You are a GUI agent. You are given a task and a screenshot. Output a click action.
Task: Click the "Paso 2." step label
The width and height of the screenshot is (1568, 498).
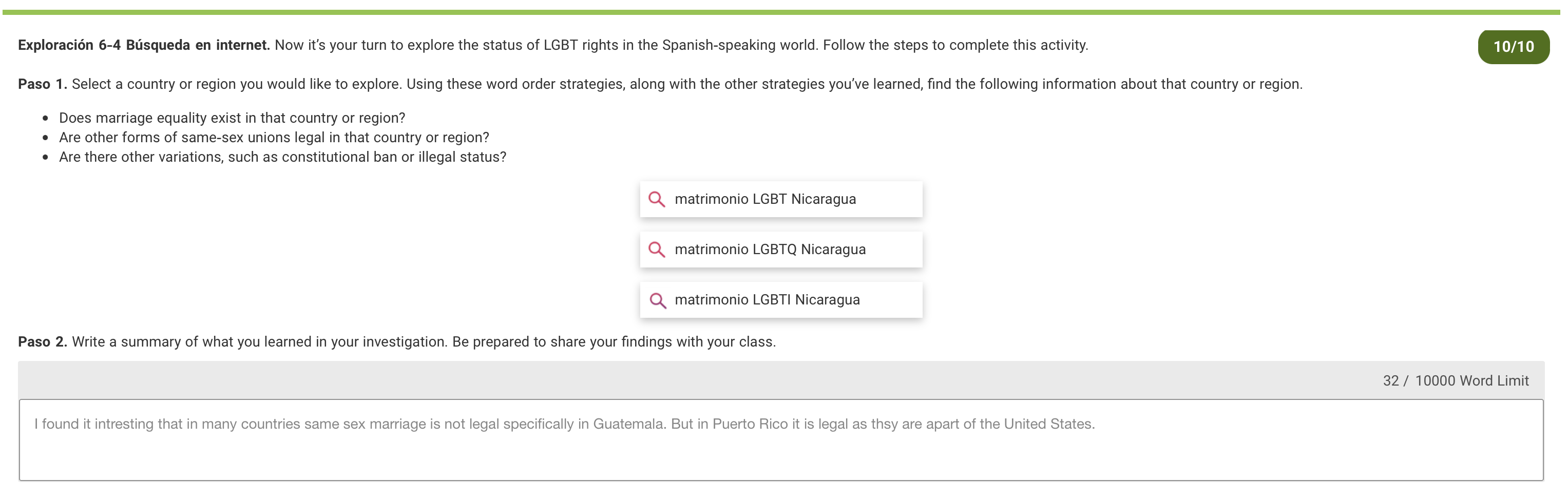pos(43,342)
